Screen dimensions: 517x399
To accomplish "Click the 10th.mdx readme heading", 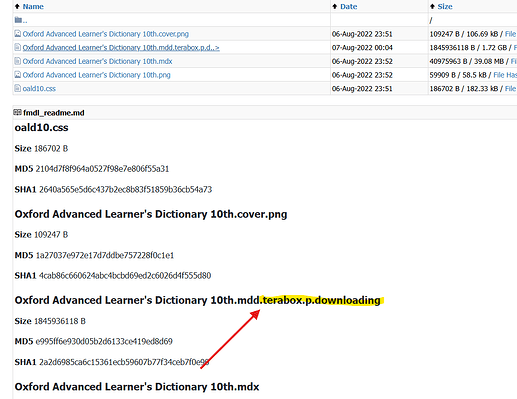I will coord(137,387).
